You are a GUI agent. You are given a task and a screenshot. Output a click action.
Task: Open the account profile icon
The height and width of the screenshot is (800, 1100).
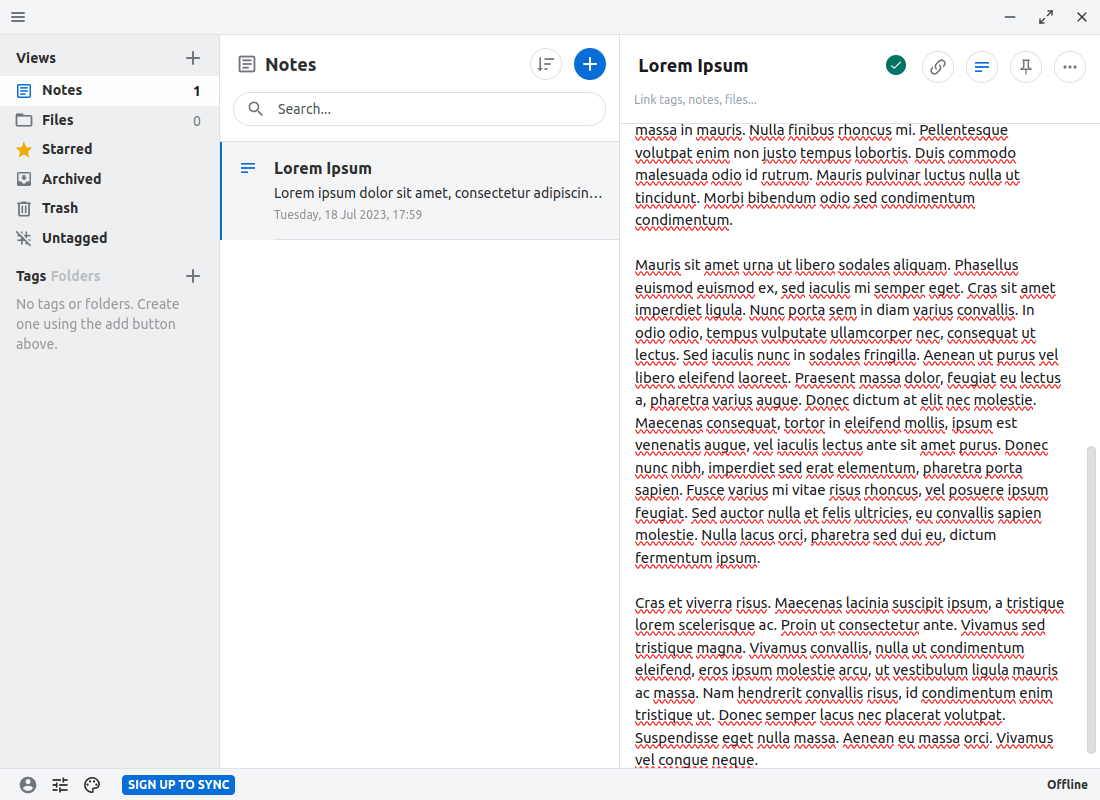tap(28, 784)
